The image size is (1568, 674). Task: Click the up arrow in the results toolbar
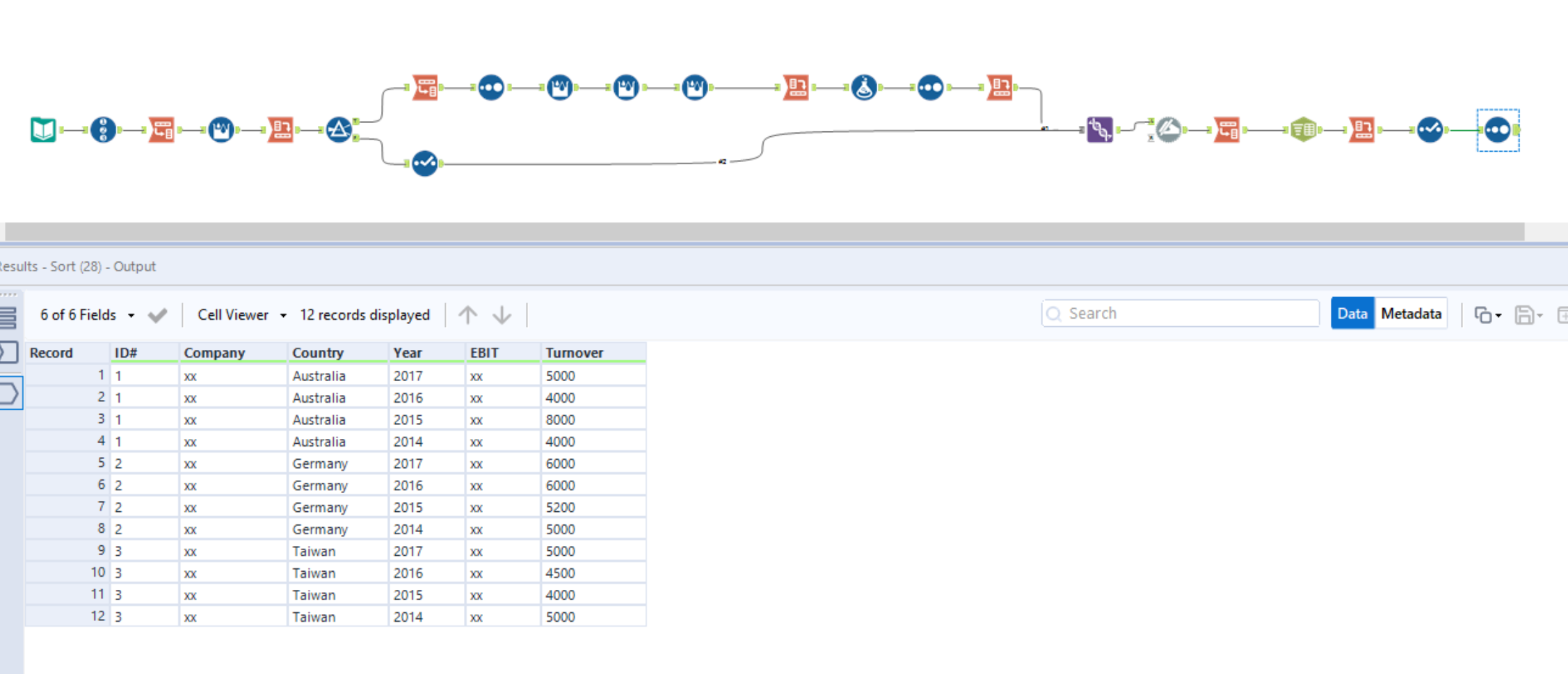coord(467,314)
